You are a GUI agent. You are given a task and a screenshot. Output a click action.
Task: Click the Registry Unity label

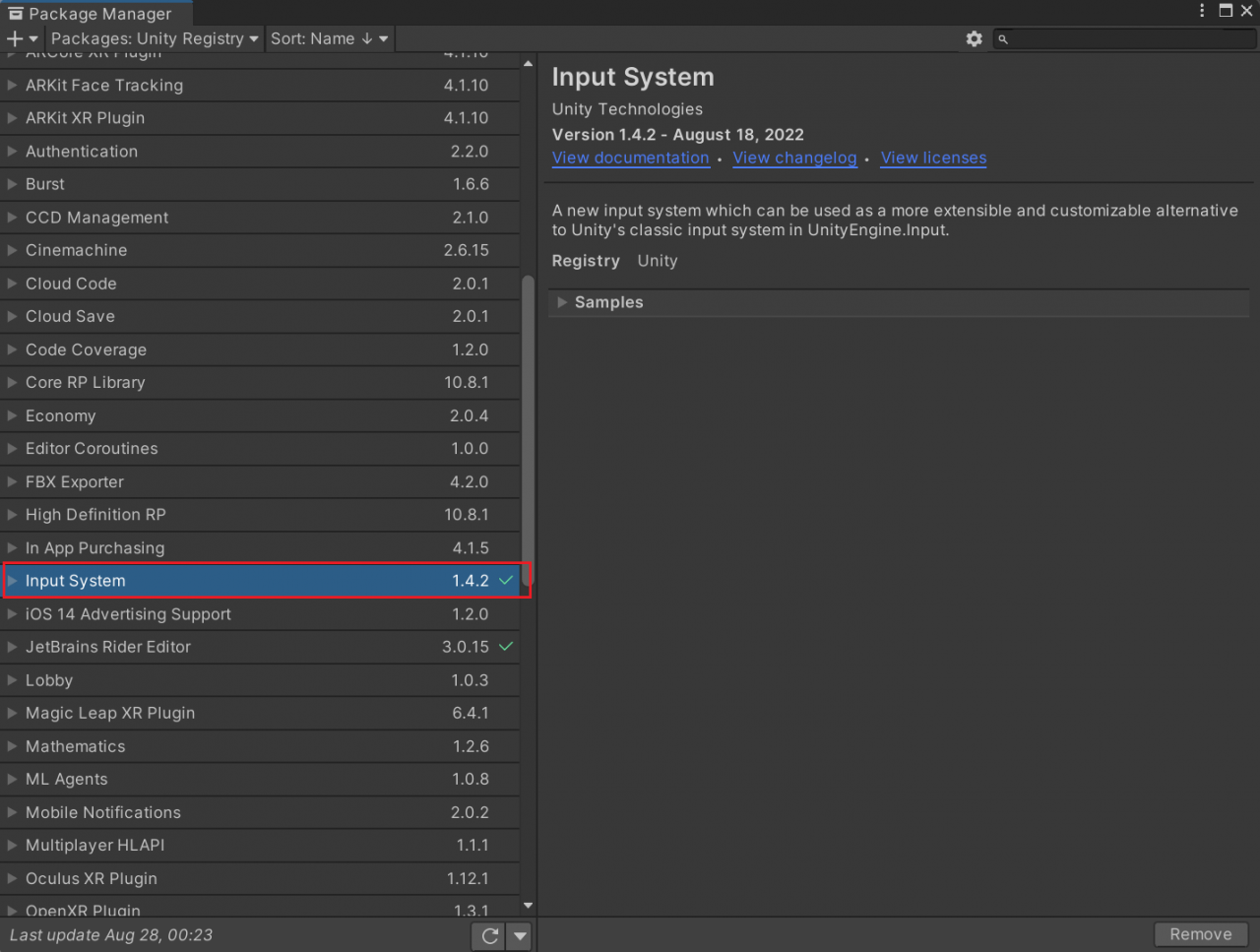614,261
